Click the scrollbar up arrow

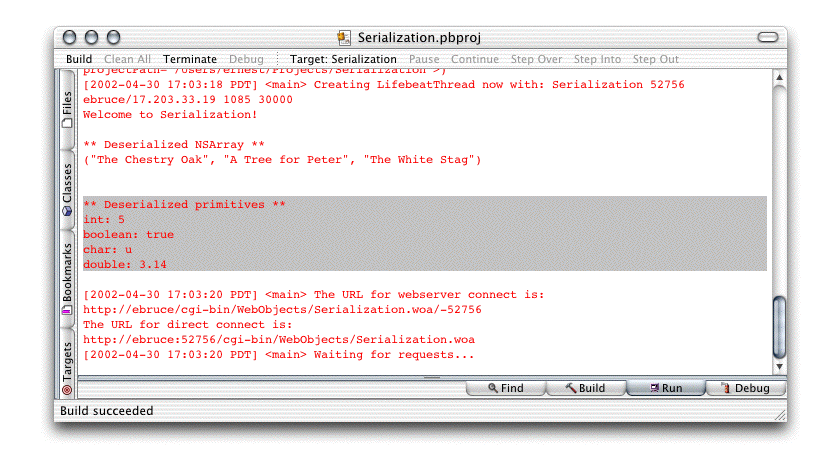pos(779,77)
